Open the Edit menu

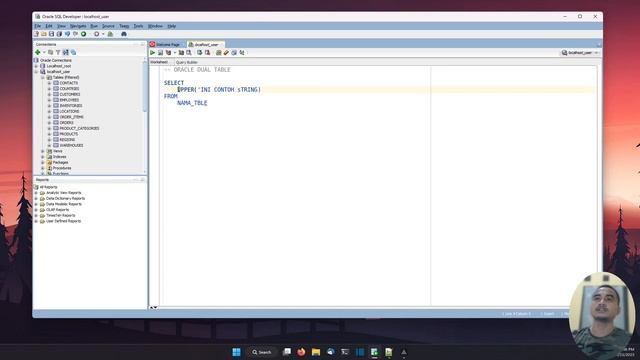click(49, 26)
